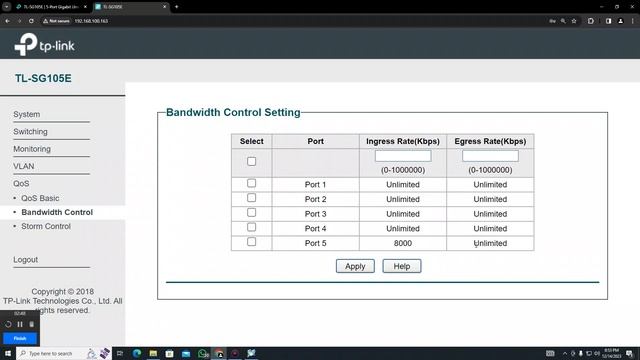Open the volume control in system tray
The image size is (640, 360).
click(597, 353)
